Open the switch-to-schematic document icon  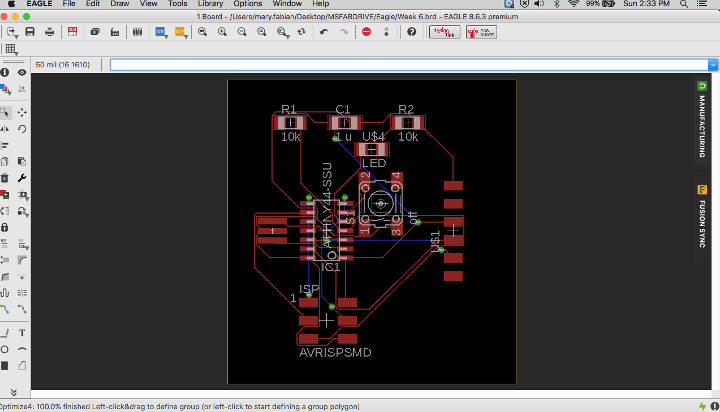coord(11,32)
